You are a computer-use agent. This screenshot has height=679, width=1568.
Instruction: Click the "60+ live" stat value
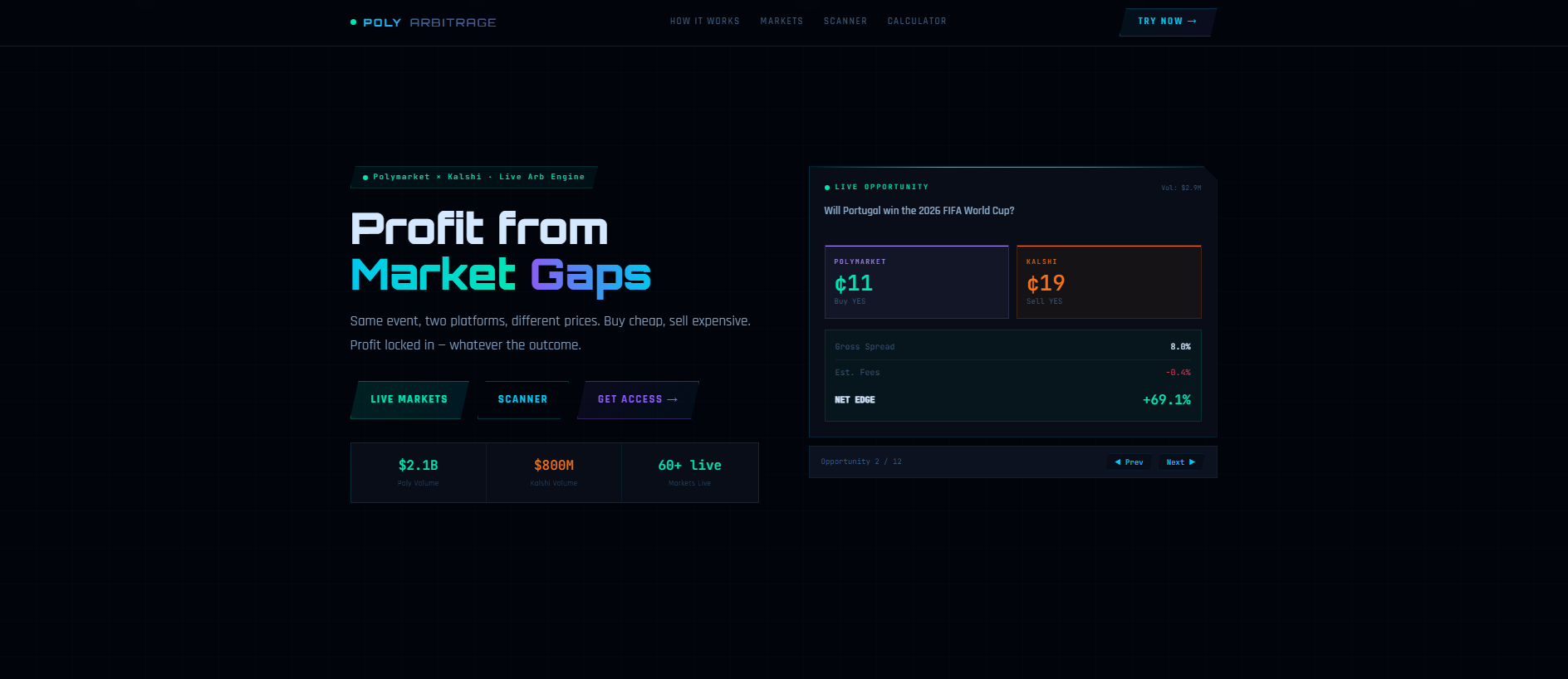(x=689, y=466)
